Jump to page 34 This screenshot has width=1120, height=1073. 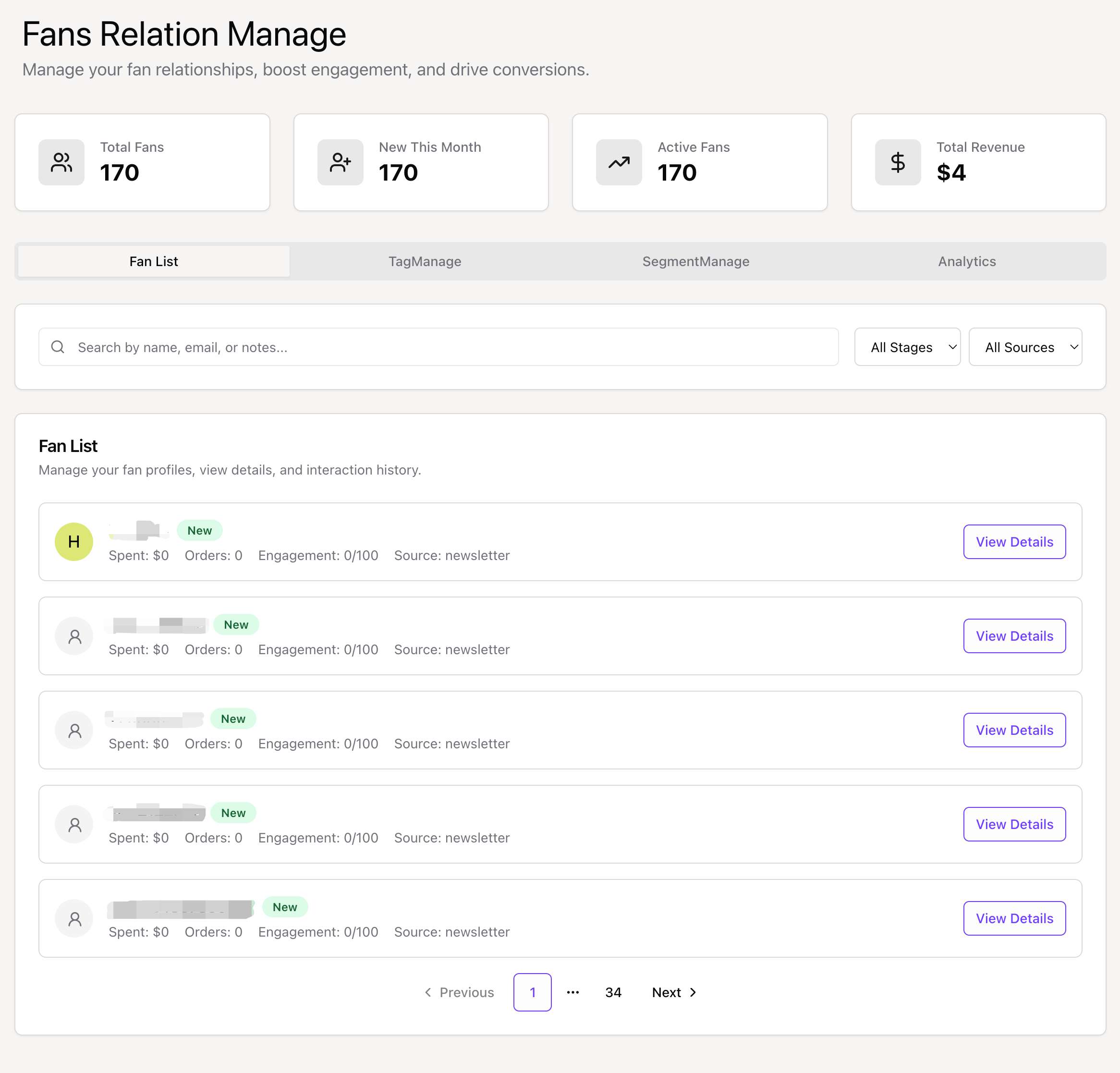(x=612, y=992)
